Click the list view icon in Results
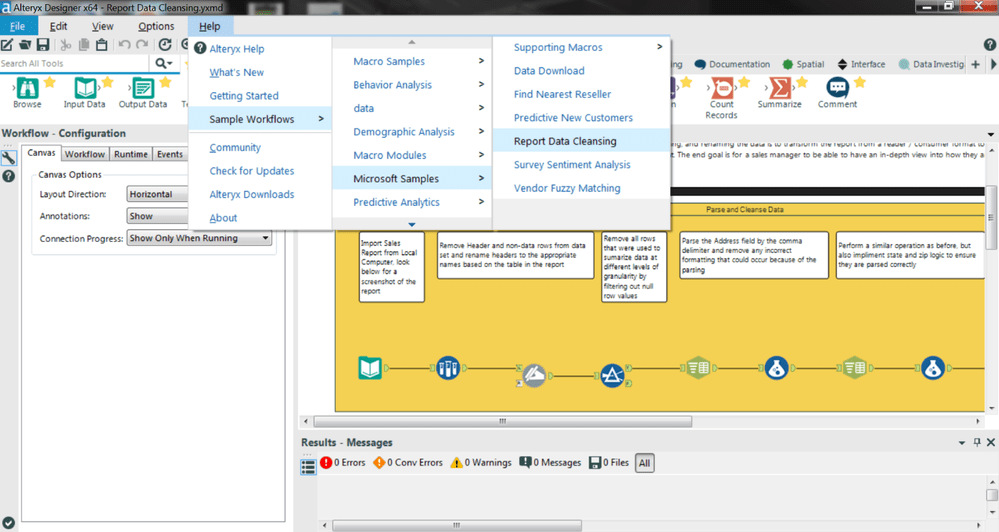Viewport: 999px width, 532px height. click(308, 466)
